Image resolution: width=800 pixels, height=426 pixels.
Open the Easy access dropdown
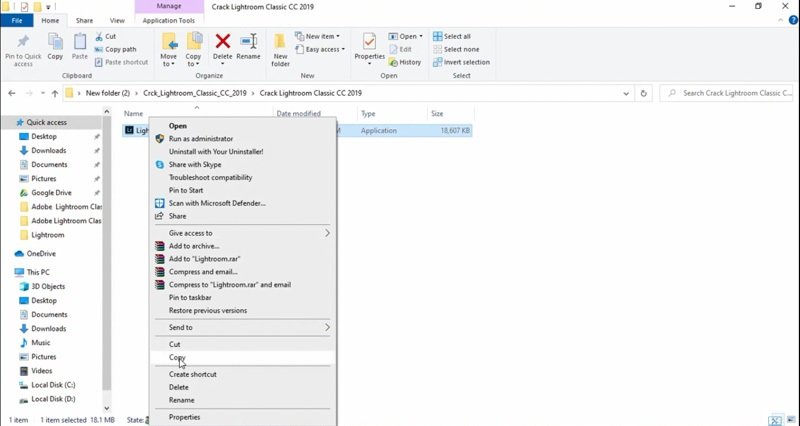click(320, 49)
